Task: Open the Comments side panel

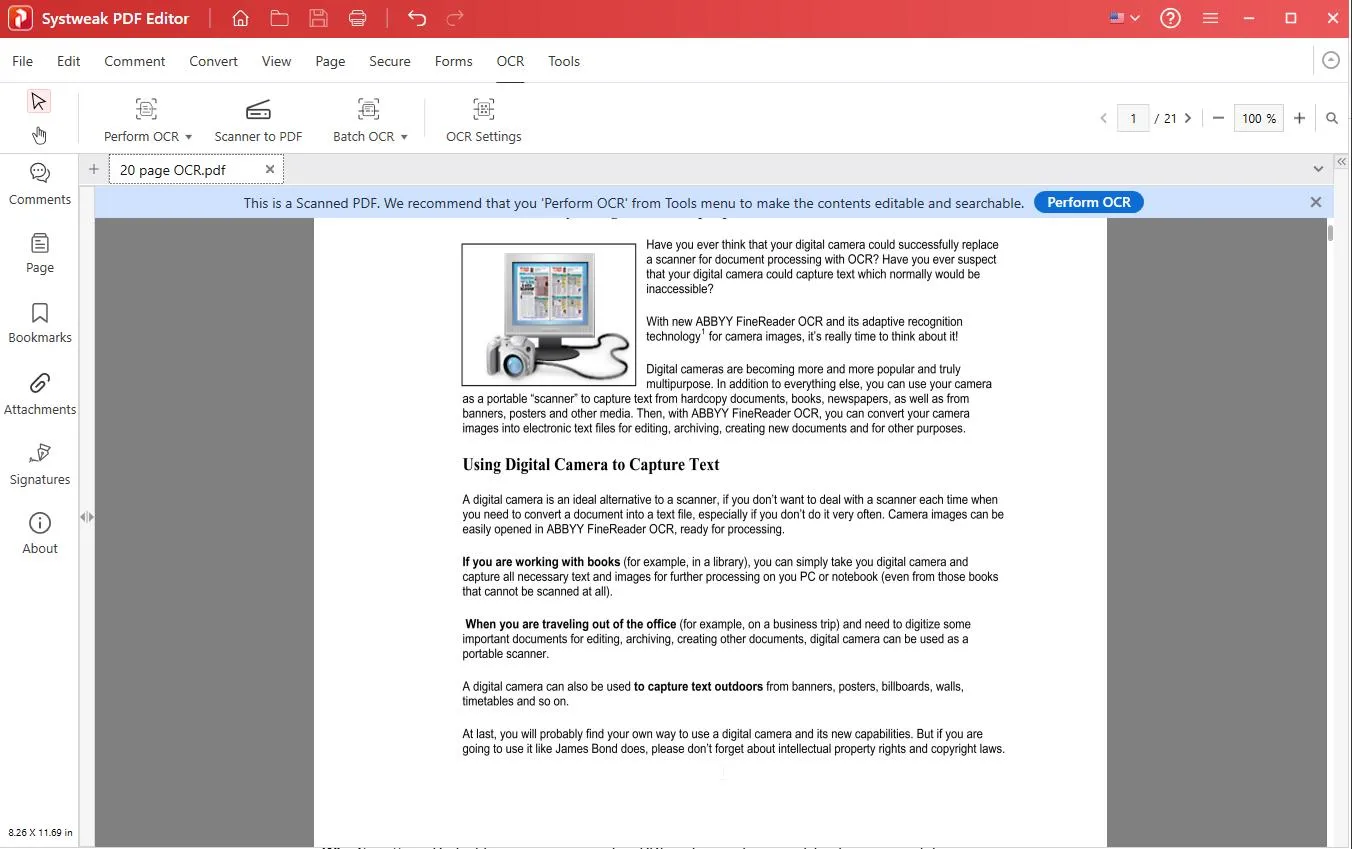Action: click(40, 184)
